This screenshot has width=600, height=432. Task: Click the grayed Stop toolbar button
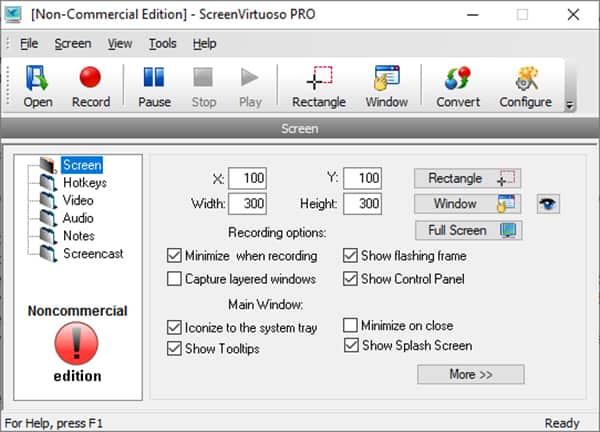pyautogui.click(x=204, y=87)
